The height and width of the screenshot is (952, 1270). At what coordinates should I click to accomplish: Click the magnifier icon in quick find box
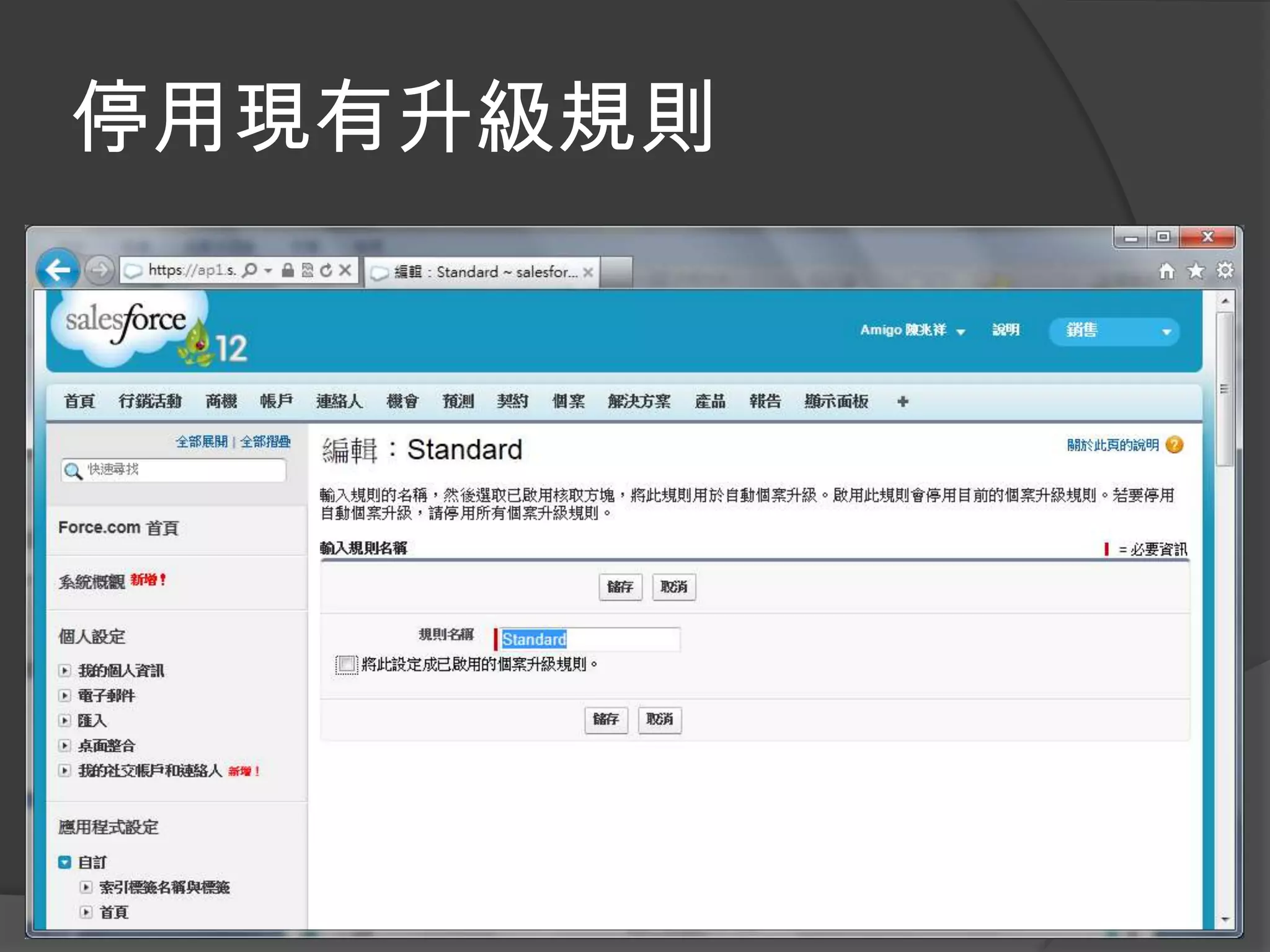[73, 471]
